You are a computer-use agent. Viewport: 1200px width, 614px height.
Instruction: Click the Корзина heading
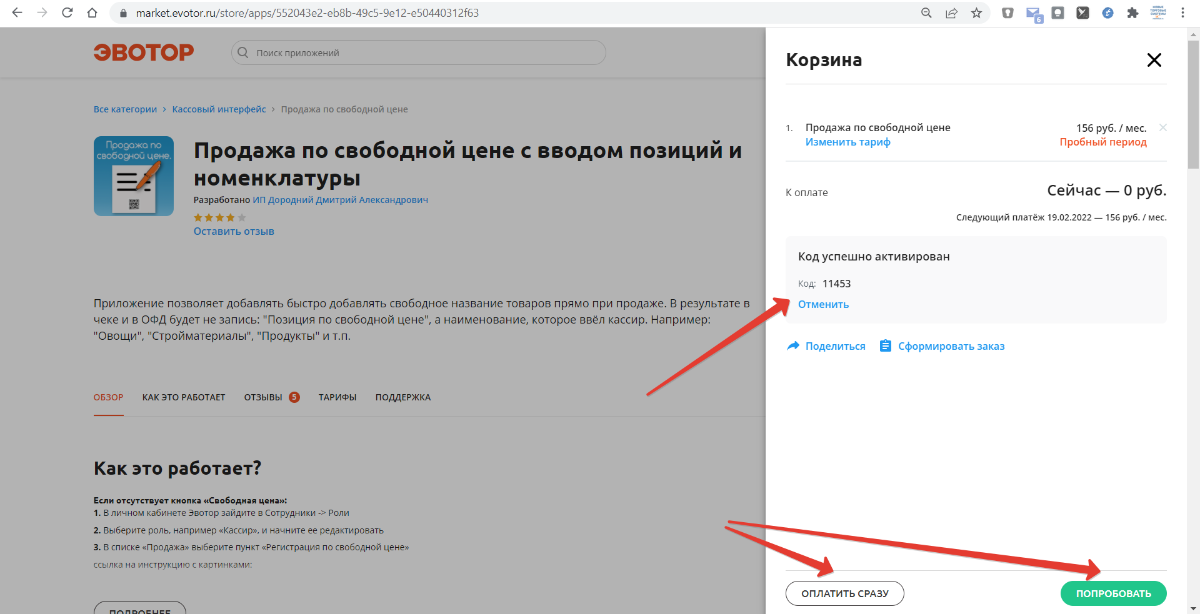point(824,60)
